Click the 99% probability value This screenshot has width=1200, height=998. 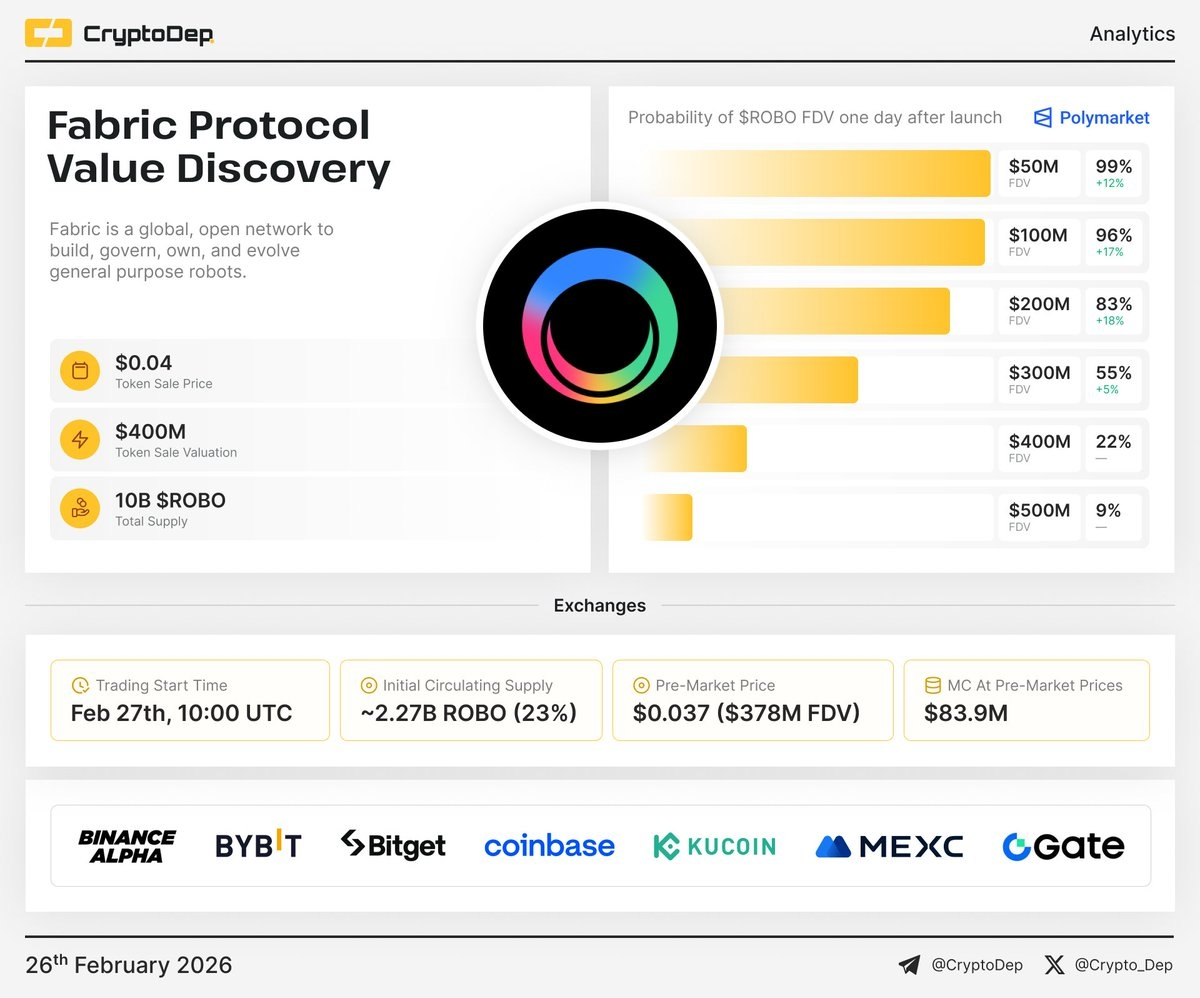pyautogui.click(x=1113, y=167)
